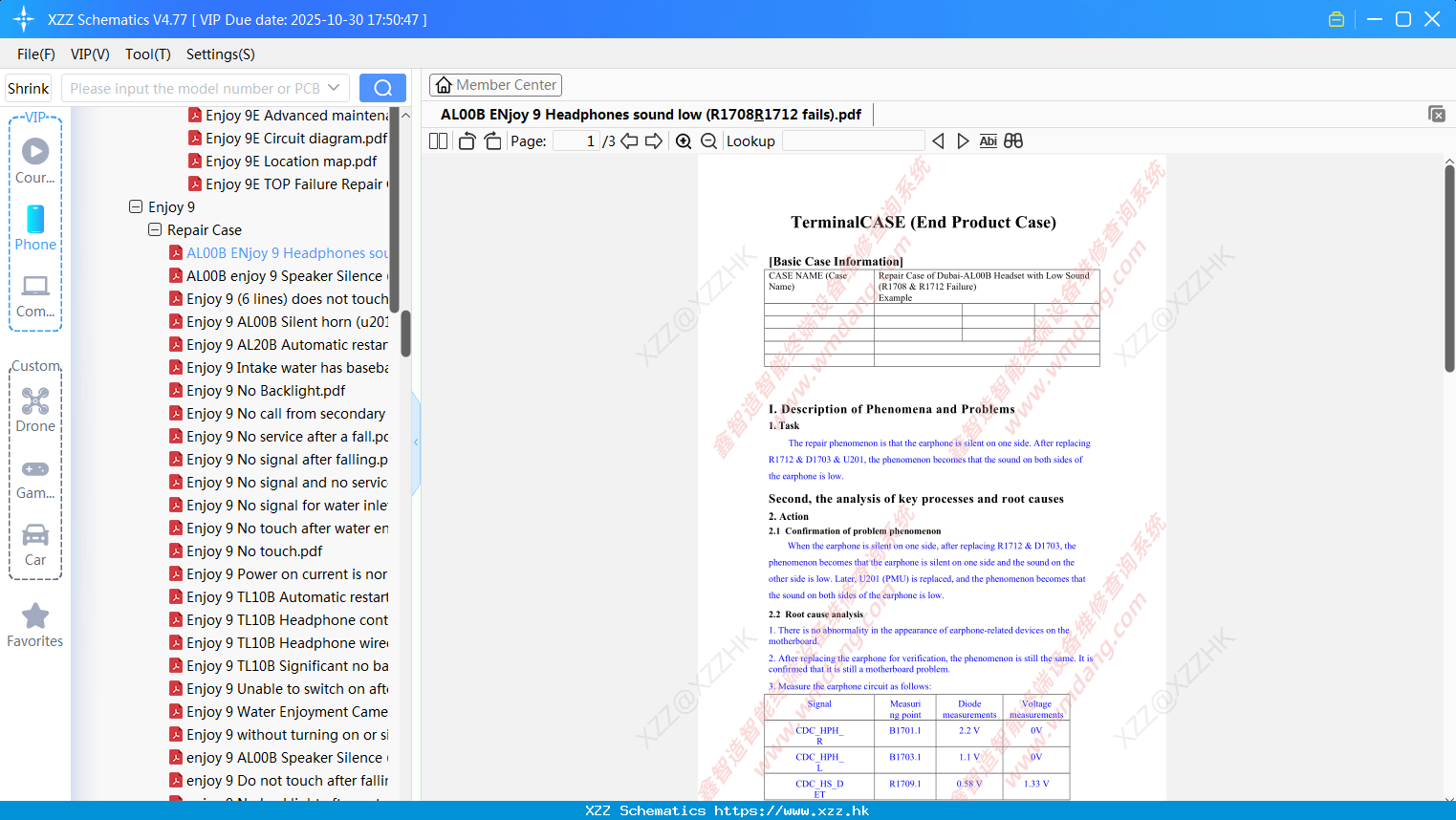Go to next page arrow
This screenshot has width=1456, height=820.
[654, 140]
